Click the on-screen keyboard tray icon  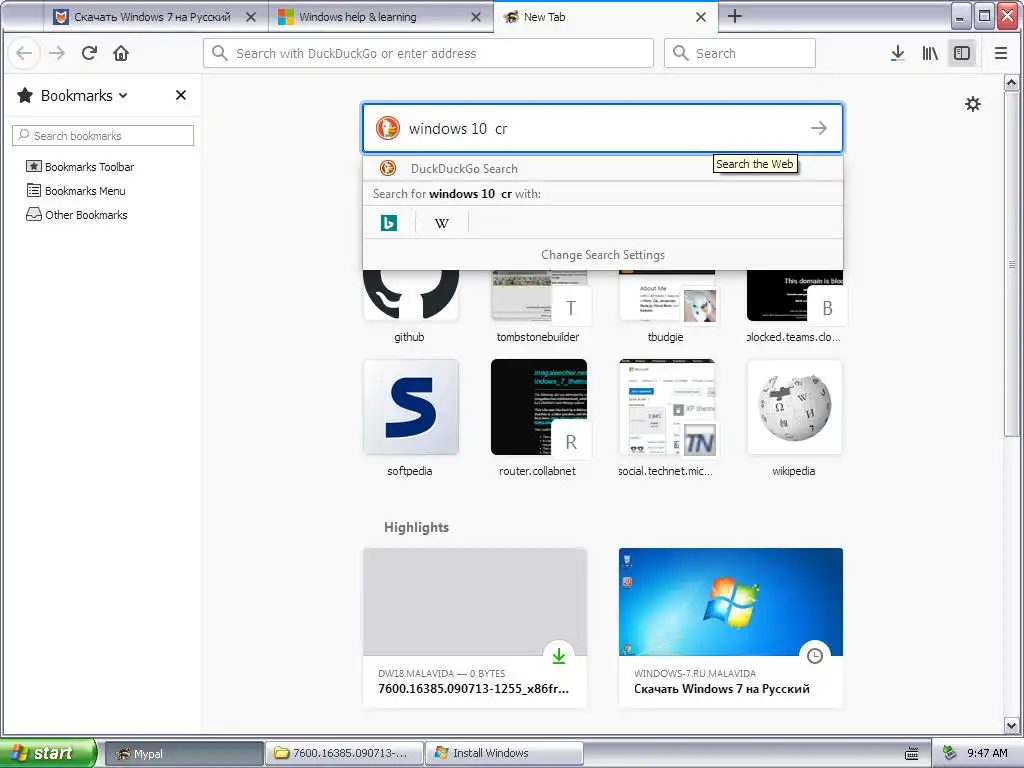(912, 754)
